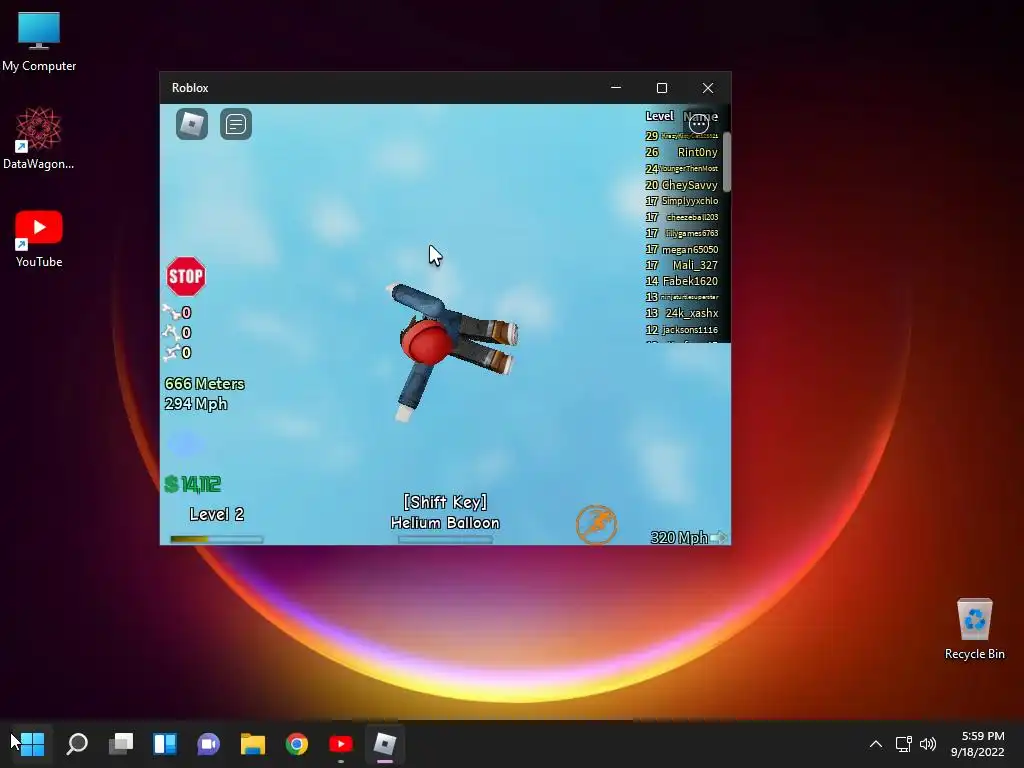1024x768 pixels.
Task: Click the 320 Mph speed text
Action: tap(679, 537)
